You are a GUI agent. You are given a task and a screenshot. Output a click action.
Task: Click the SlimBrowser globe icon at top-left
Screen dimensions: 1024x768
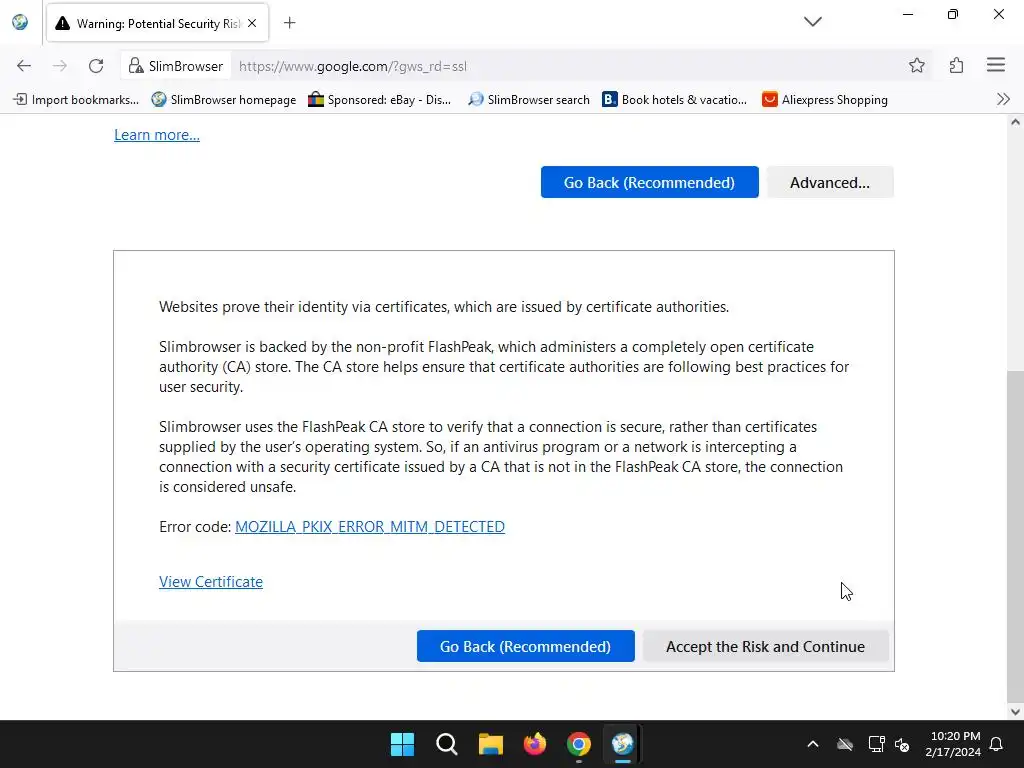[x=20, y=22]
